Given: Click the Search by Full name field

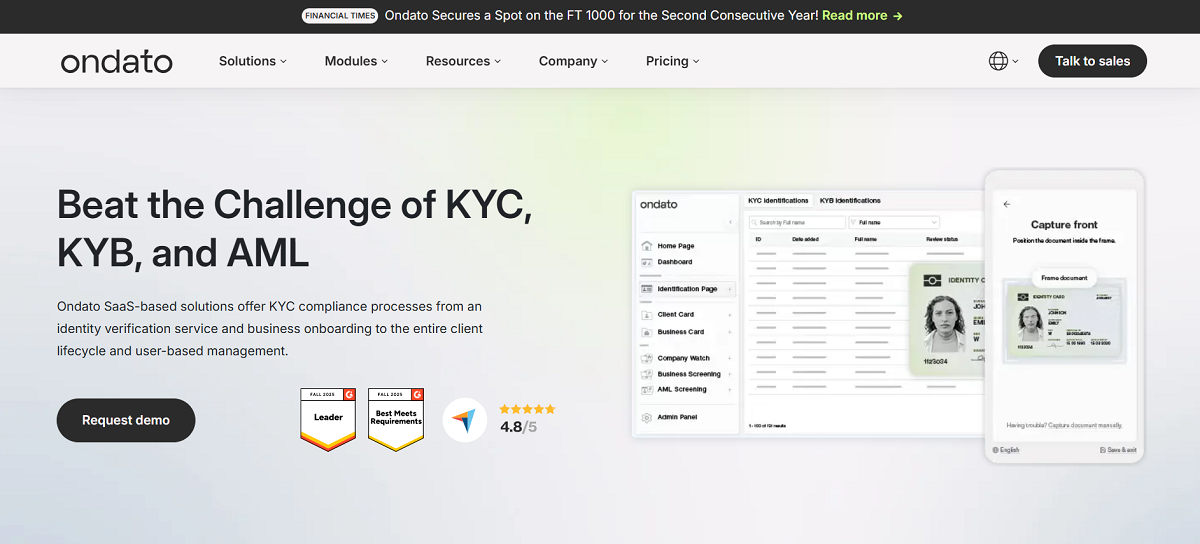Looking at the screenshot, I should (796, 222).
